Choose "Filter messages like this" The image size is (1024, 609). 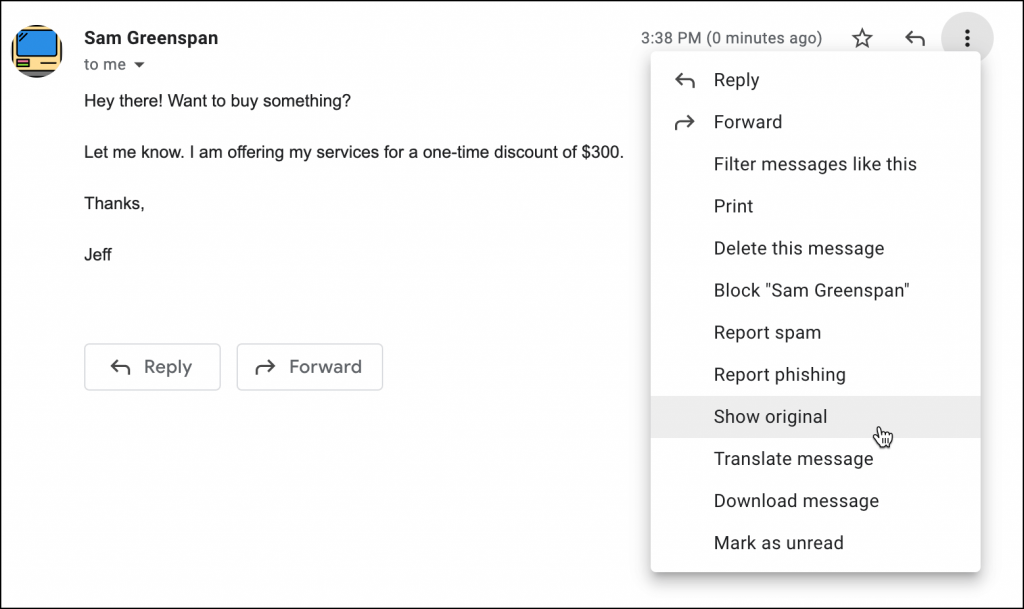[815, 164]
